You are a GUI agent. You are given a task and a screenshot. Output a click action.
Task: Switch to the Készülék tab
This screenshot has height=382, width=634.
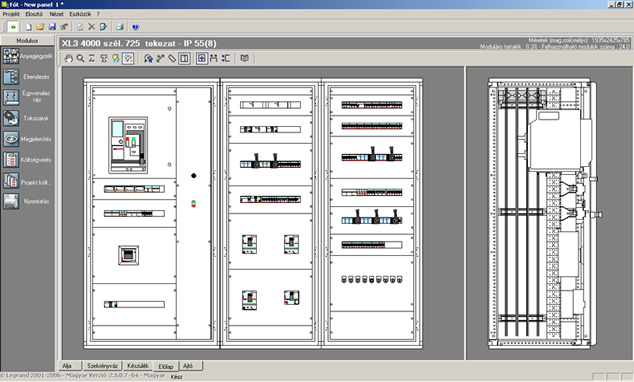(138, 366)
